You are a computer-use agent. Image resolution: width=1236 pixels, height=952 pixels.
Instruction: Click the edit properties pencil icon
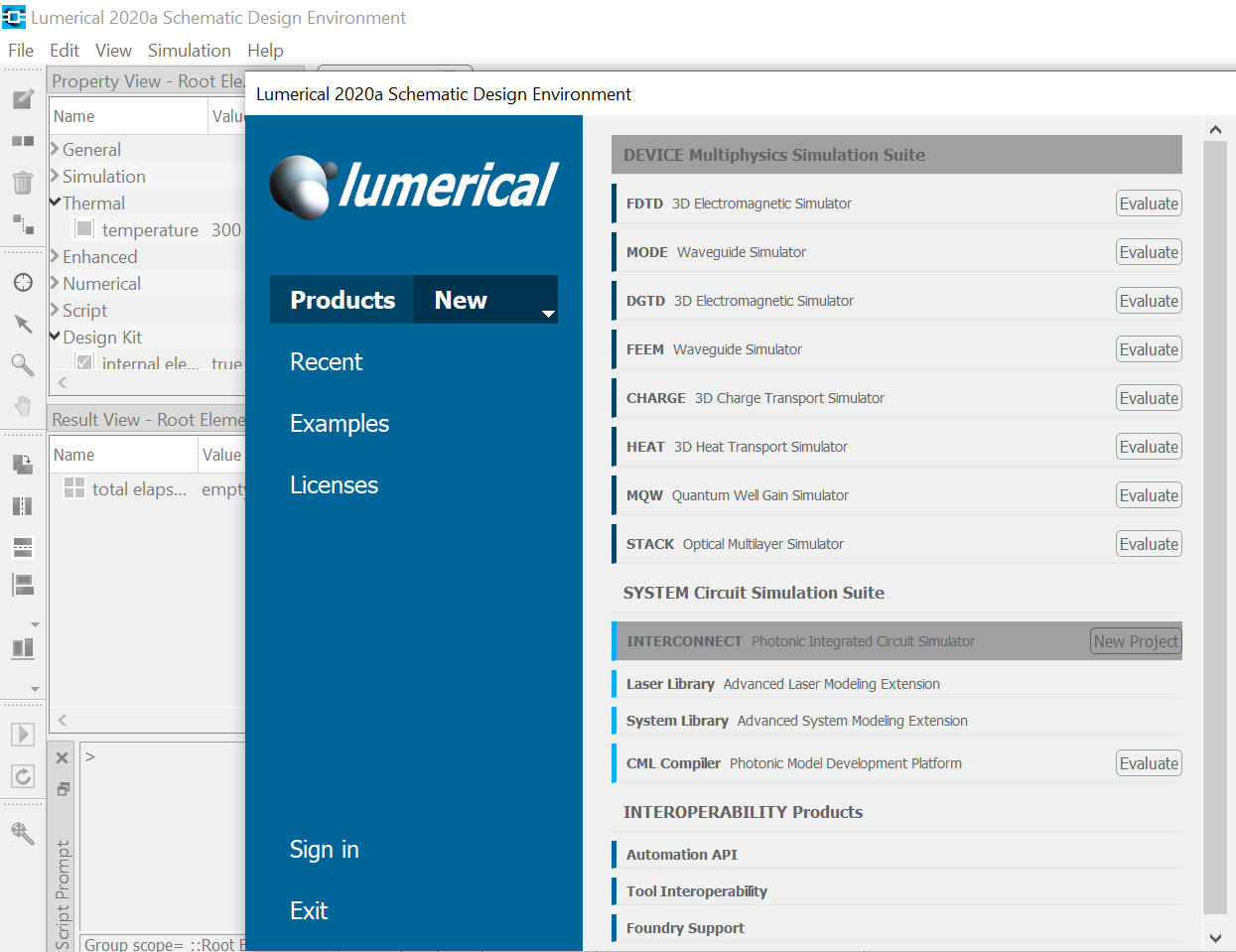(23, 99)
